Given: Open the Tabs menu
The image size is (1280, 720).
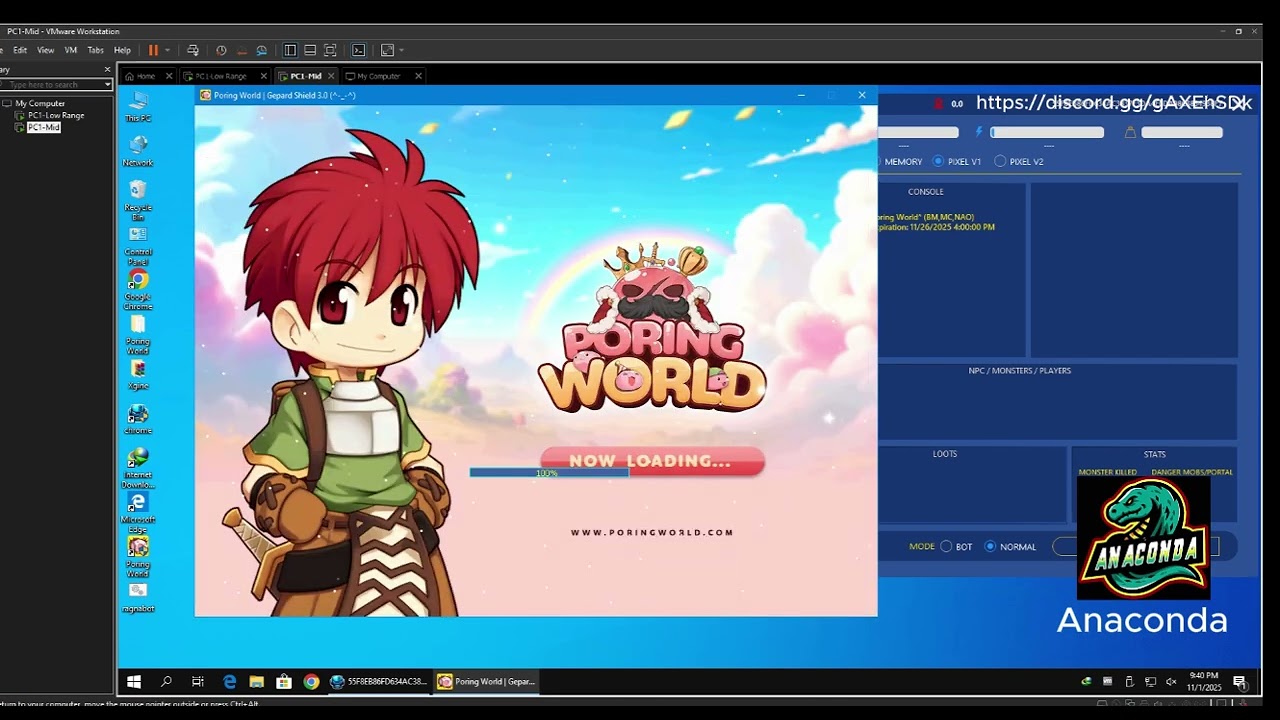Looking at the screenshot, I should 95,50.
